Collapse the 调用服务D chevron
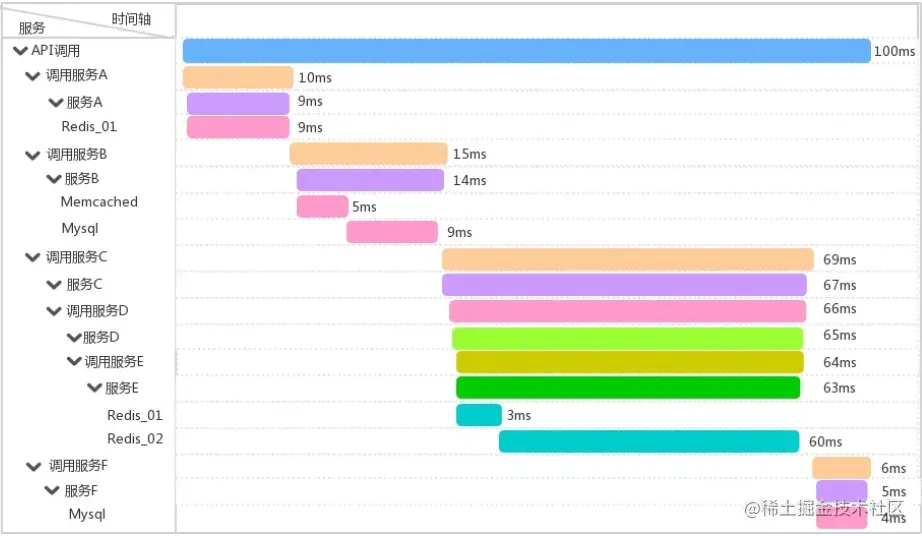Viewport: 922px width, 536px height. [54, 311]
